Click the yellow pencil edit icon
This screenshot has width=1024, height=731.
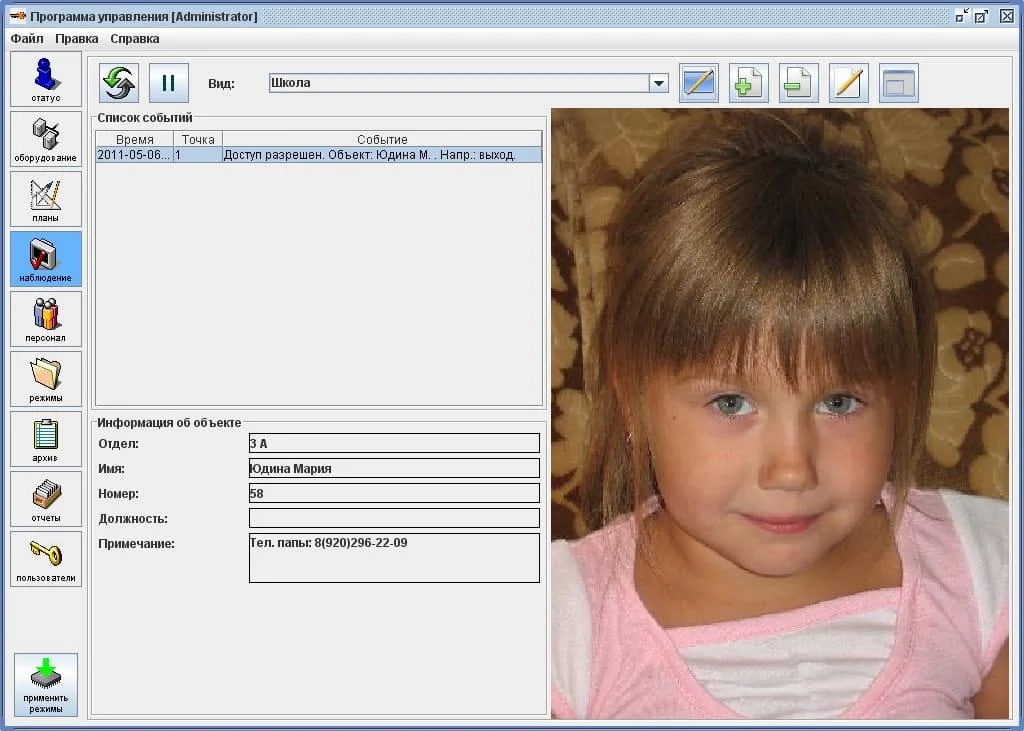(849, 83)
